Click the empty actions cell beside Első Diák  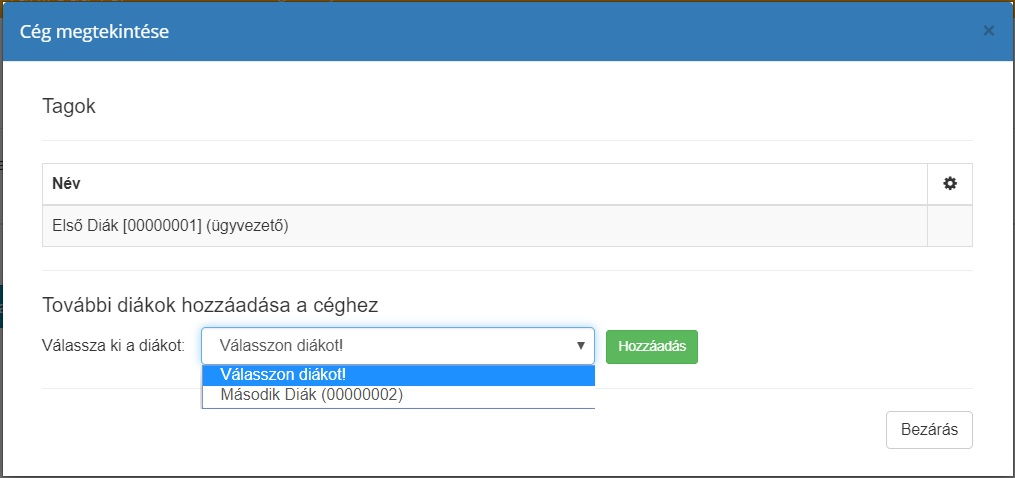click(x=950, y=226)
